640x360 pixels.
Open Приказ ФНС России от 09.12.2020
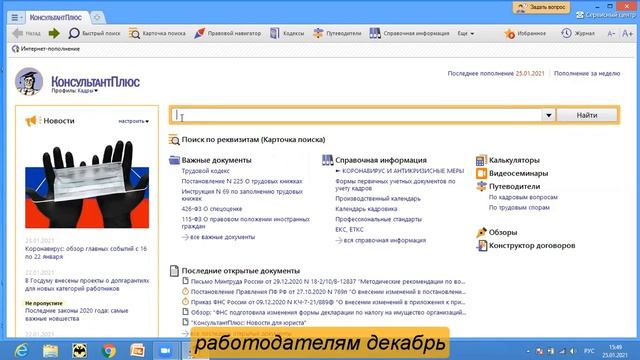[x=328, y=302]
